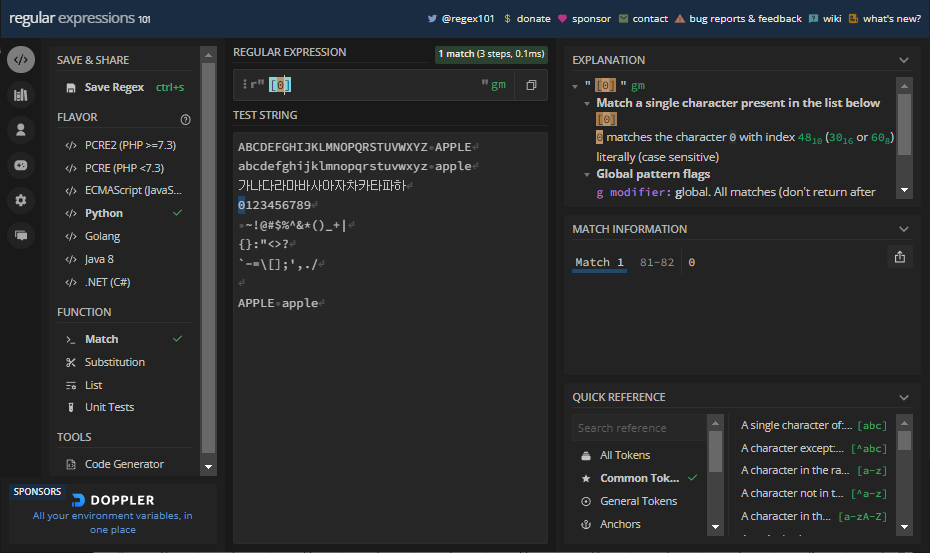Click the Twitter bird icon

click(432, 18)
